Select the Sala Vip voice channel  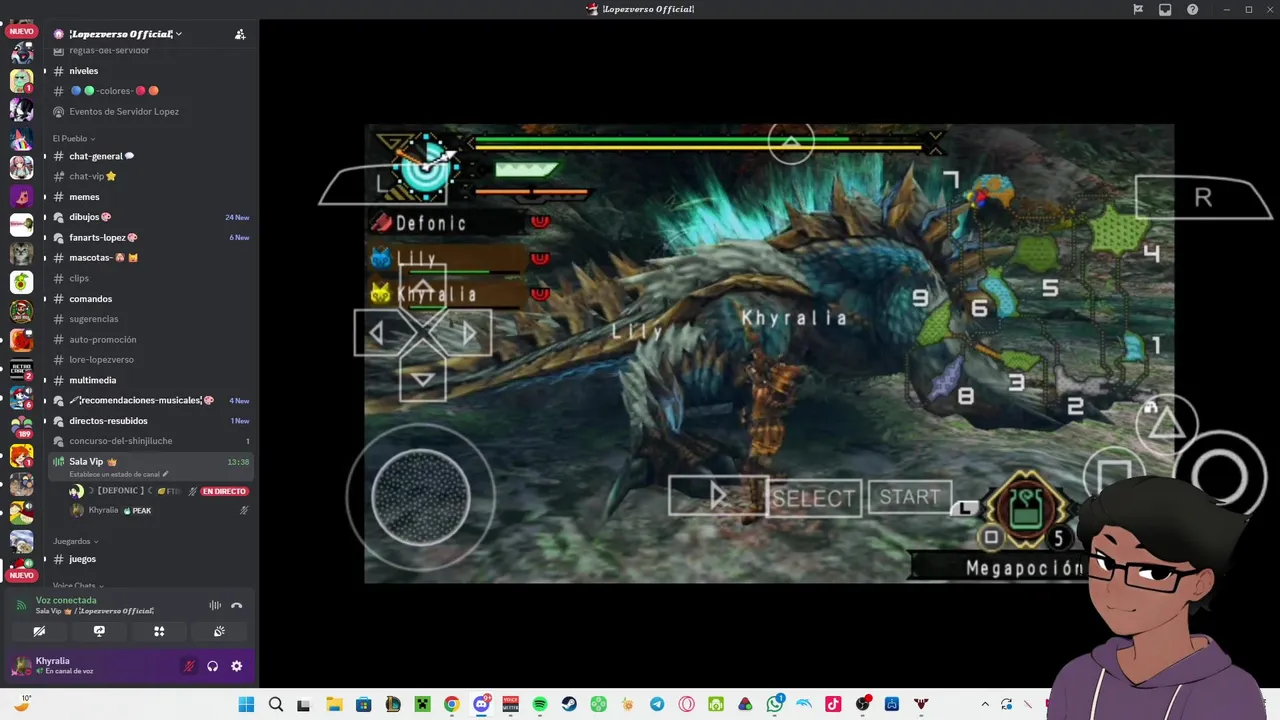coord(150,467)
